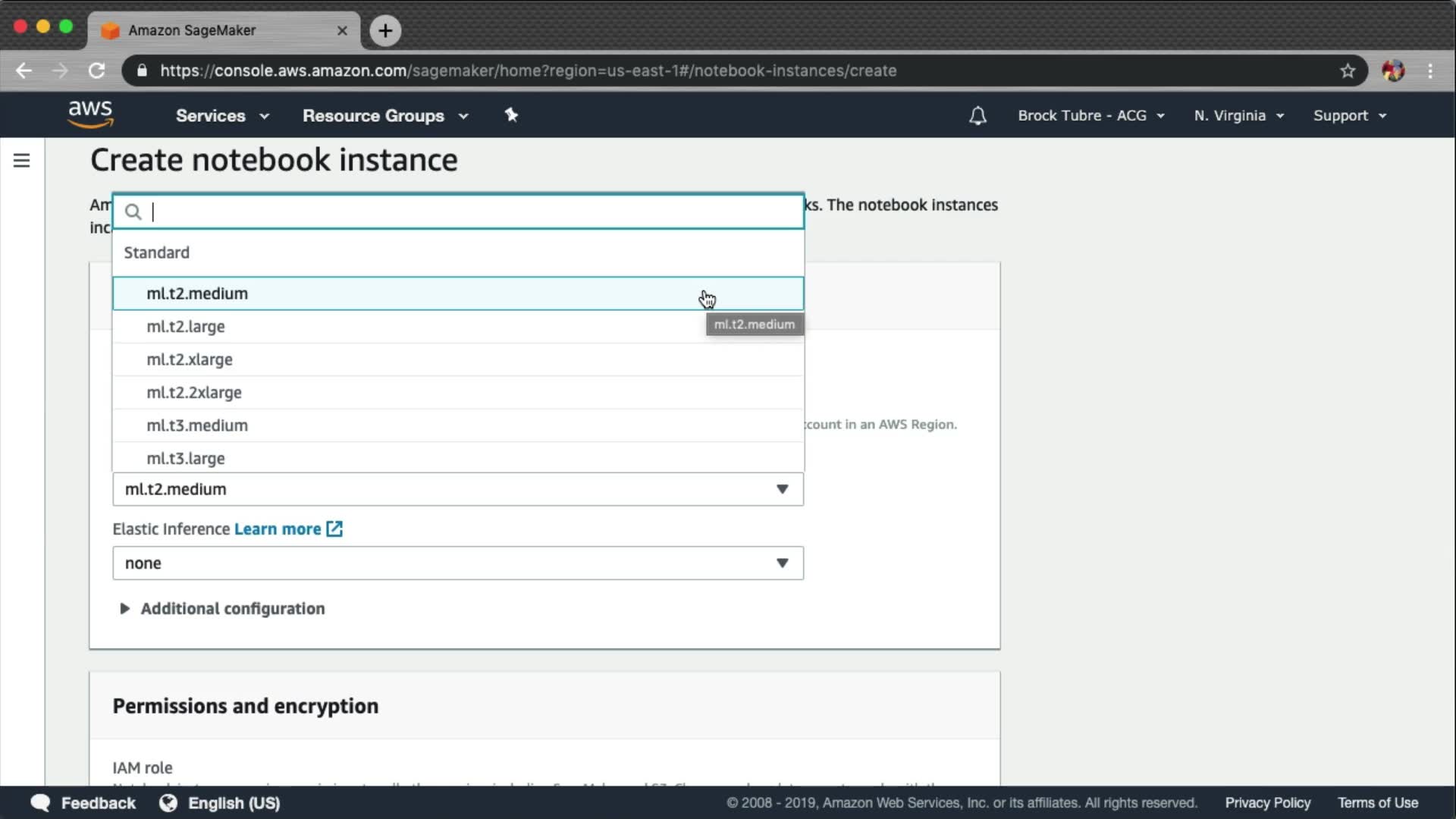Click the pin shortcut icon in navbar
Screen dimensions: 1456x819
tap(511, 115)
